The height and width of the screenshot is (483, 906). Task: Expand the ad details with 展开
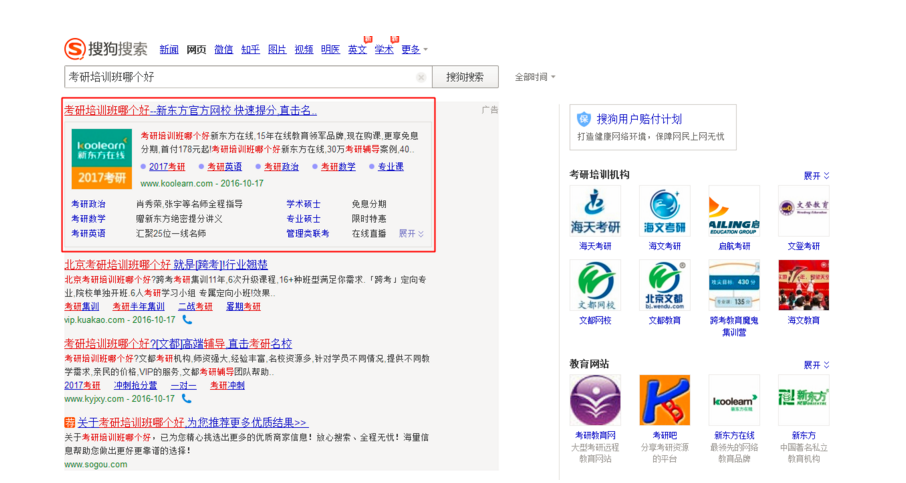point(411,233)
